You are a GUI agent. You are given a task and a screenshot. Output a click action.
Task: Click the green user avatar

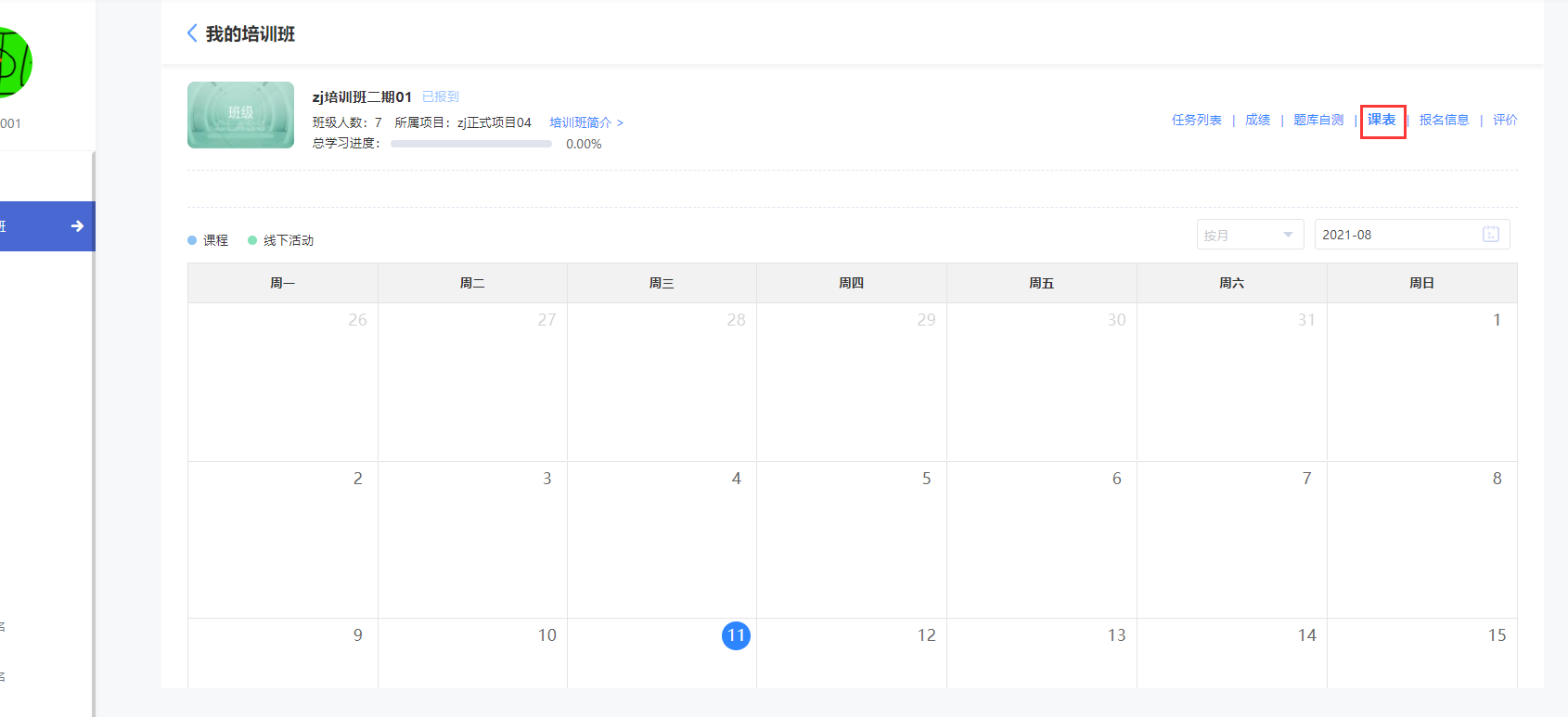pos(13,62)
